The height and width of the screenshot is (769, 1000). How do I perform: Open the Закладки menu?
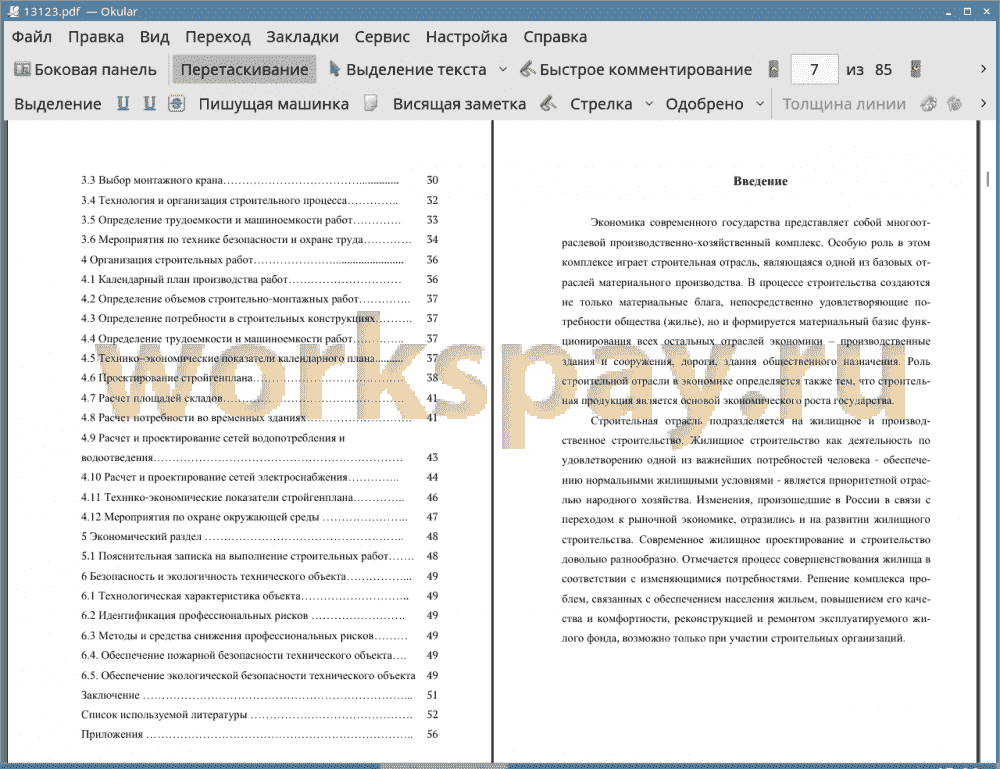302,37
